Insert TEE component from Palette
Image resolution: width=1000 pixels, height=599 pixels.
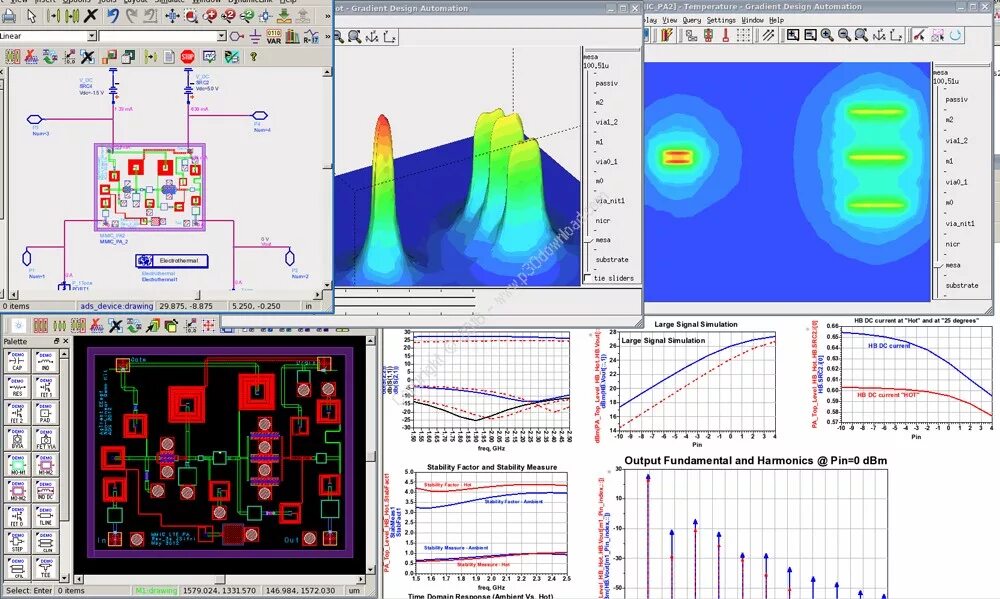(45, 568)
